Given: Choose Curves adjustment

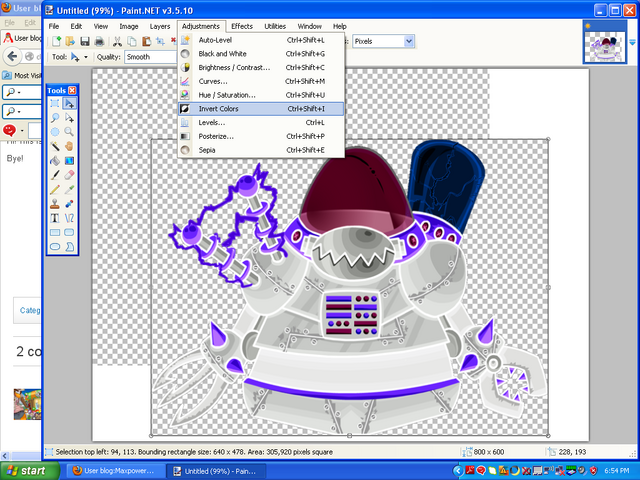Looking at the screenshot, I should (261, 81).
